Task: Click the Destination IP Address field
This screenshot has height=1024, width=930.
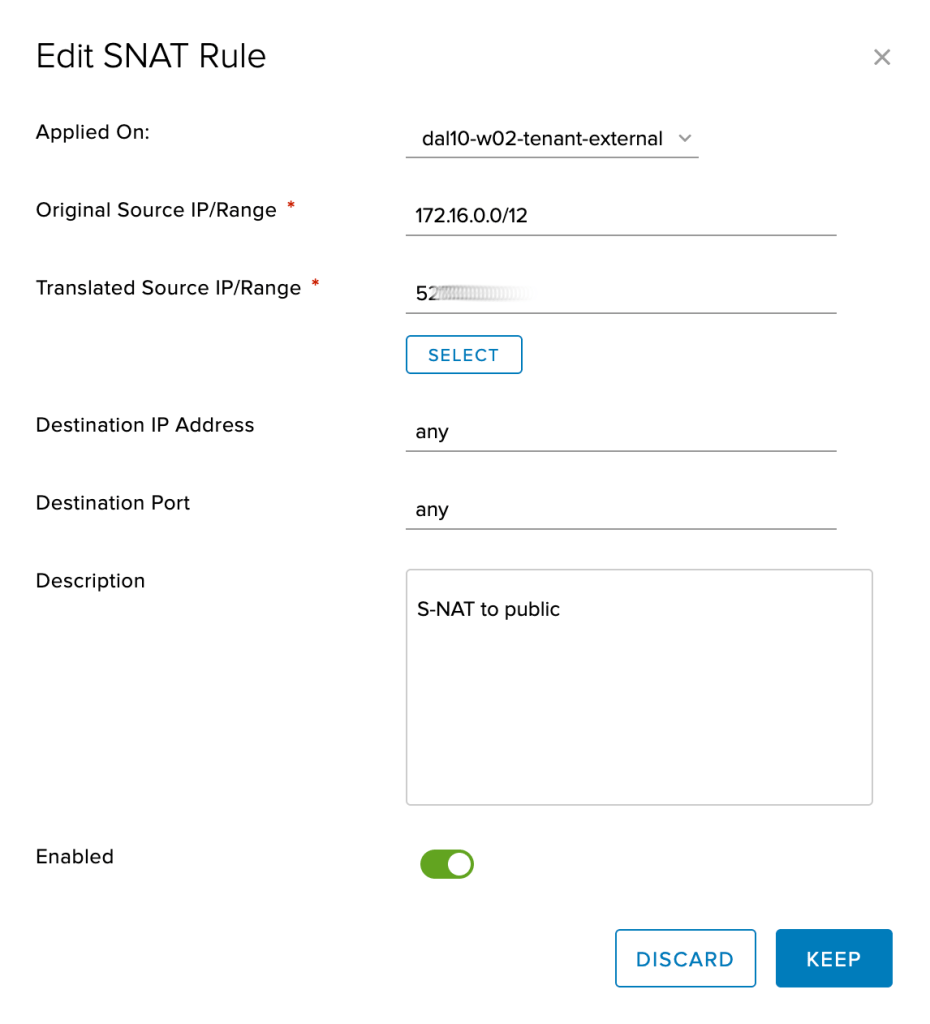Action: [x=620, y=432]
